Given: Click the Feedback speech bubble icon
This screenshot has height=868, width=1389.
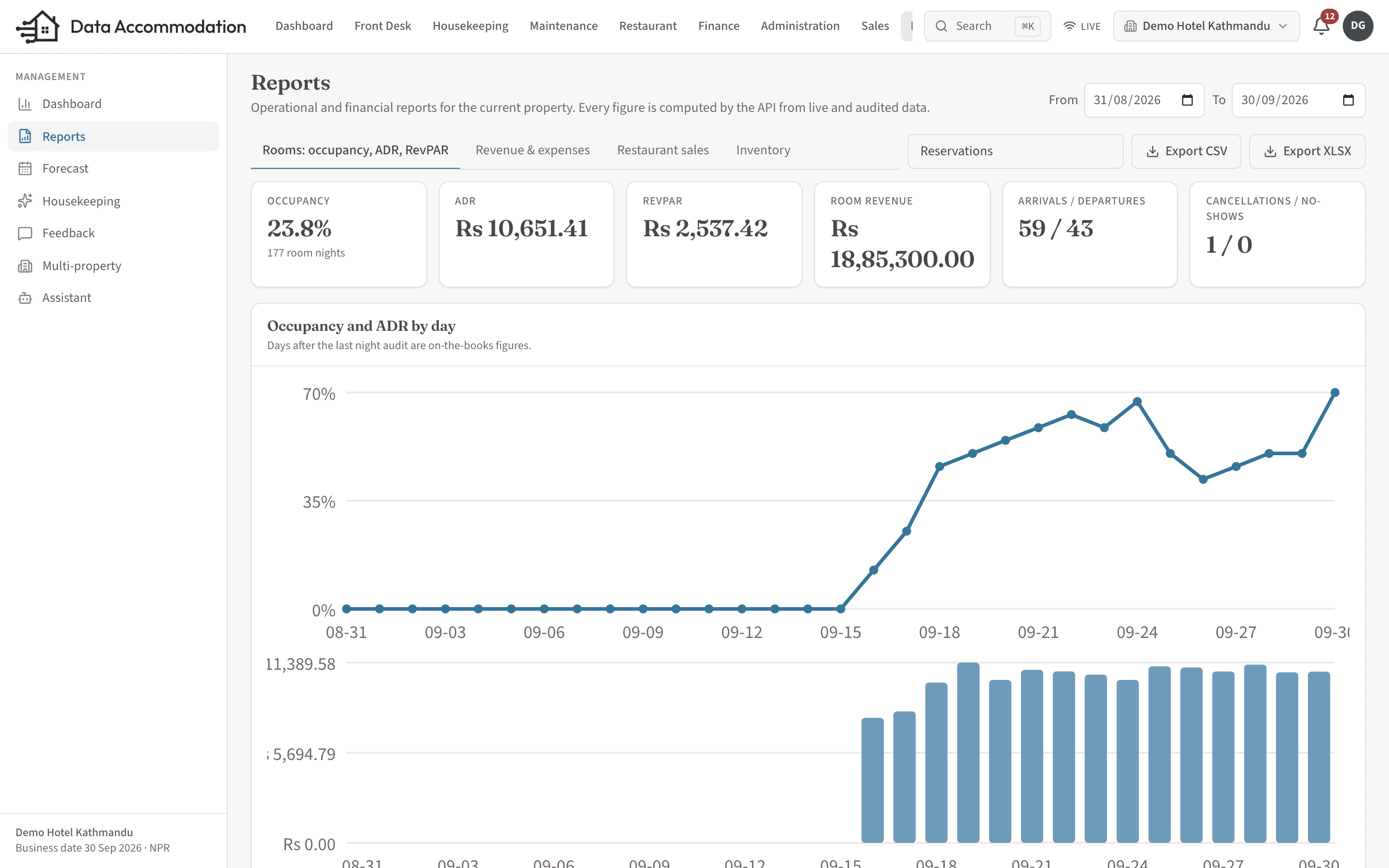Looking at the screenshot, I should coord(25,233).
